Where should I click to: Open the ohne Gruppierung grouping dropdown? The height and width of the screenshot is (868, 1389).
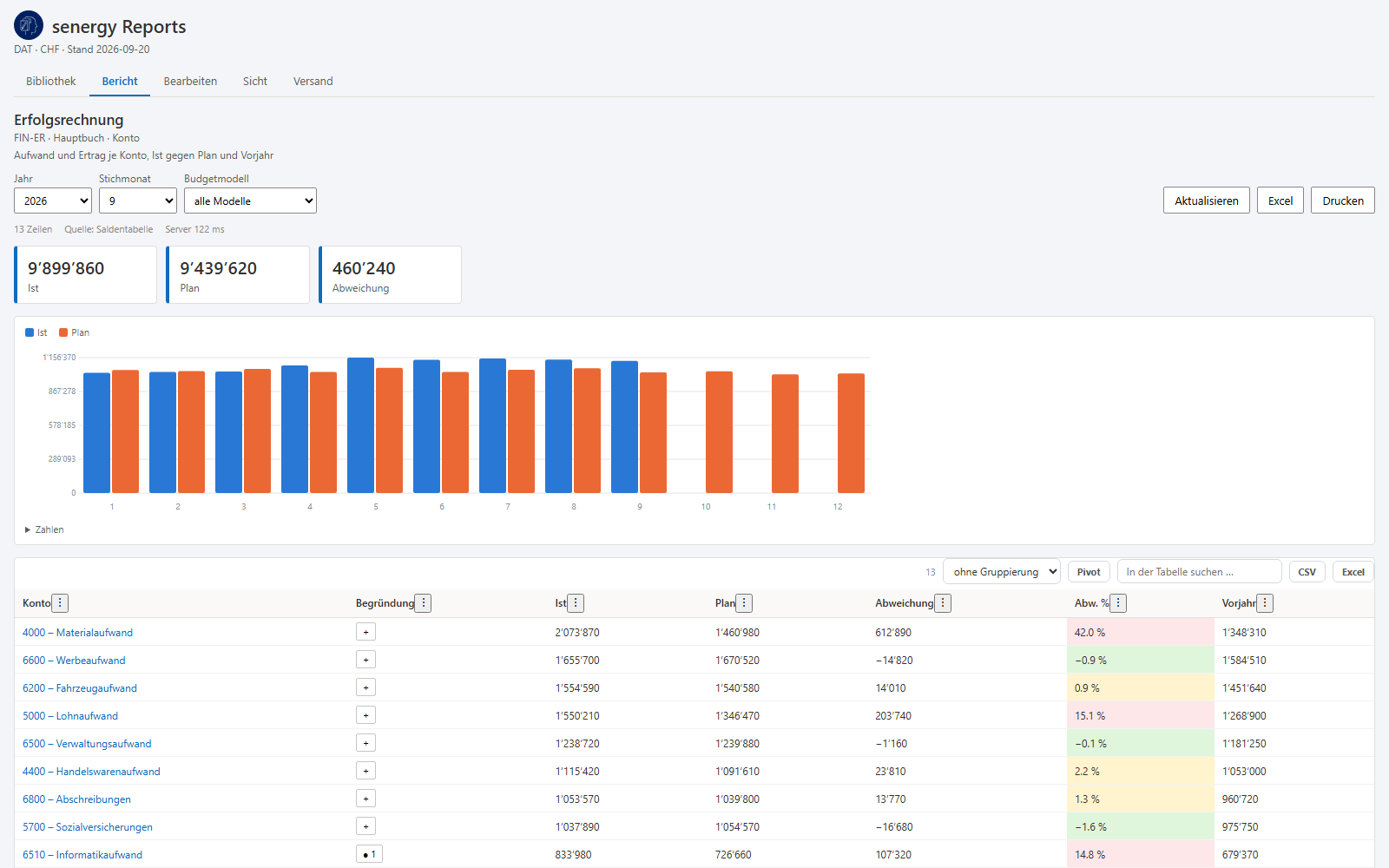point(1002,571)
